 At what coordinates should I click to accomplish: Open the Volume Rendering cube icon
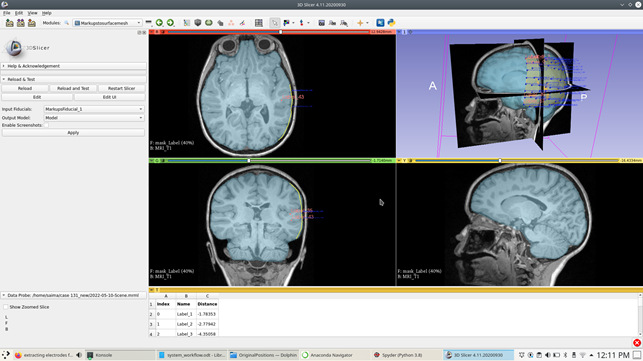click(198, 23)
